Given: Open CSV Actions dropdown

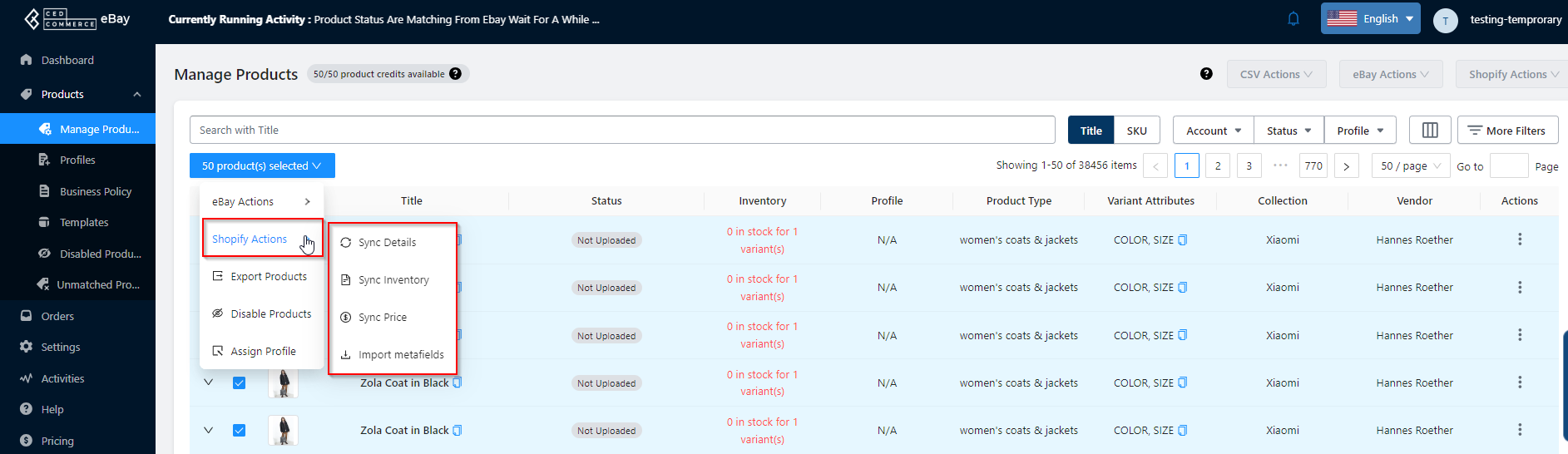Looking at the screenshot, I should pos(1277,74).
